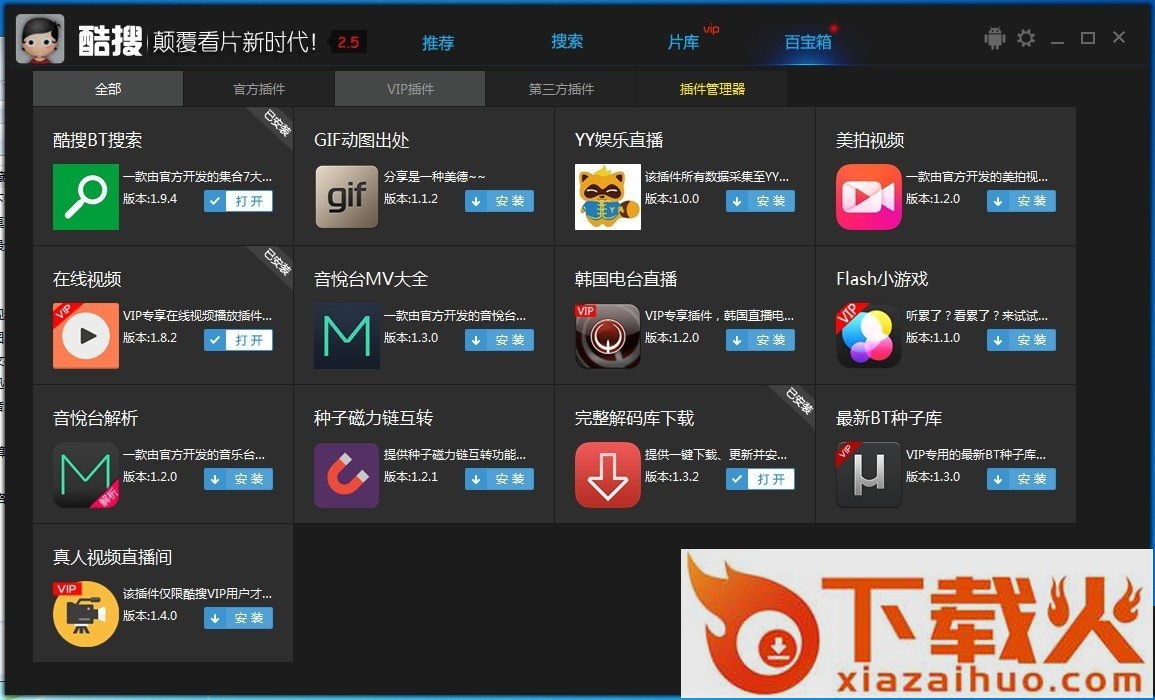Screen dimensions: 1155x700
Task: Click the 酷搜BT搜索 green magnifier icon
Action: pos(85,197)
